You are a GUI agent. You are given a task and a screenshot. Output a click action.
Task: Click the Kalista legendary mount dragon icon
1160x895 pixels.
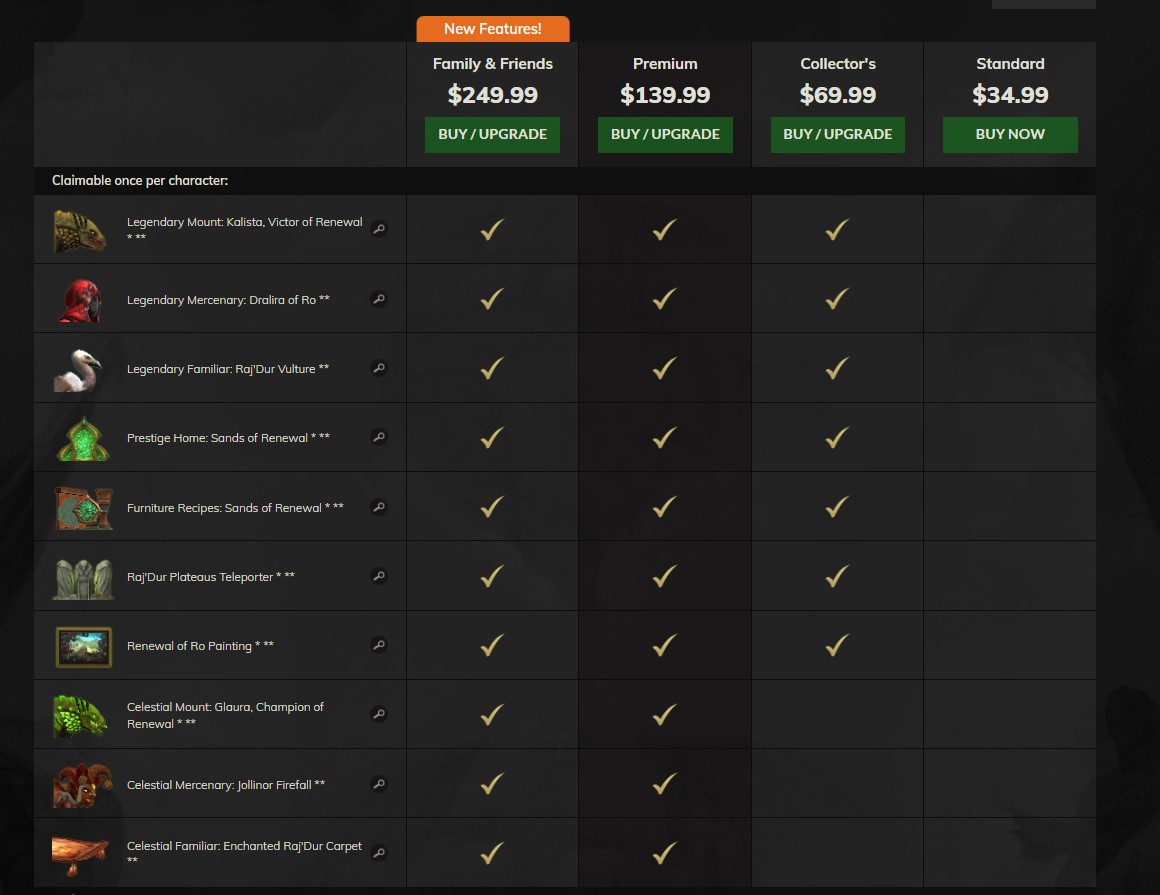pyautogui.click(x=80, y=230)
